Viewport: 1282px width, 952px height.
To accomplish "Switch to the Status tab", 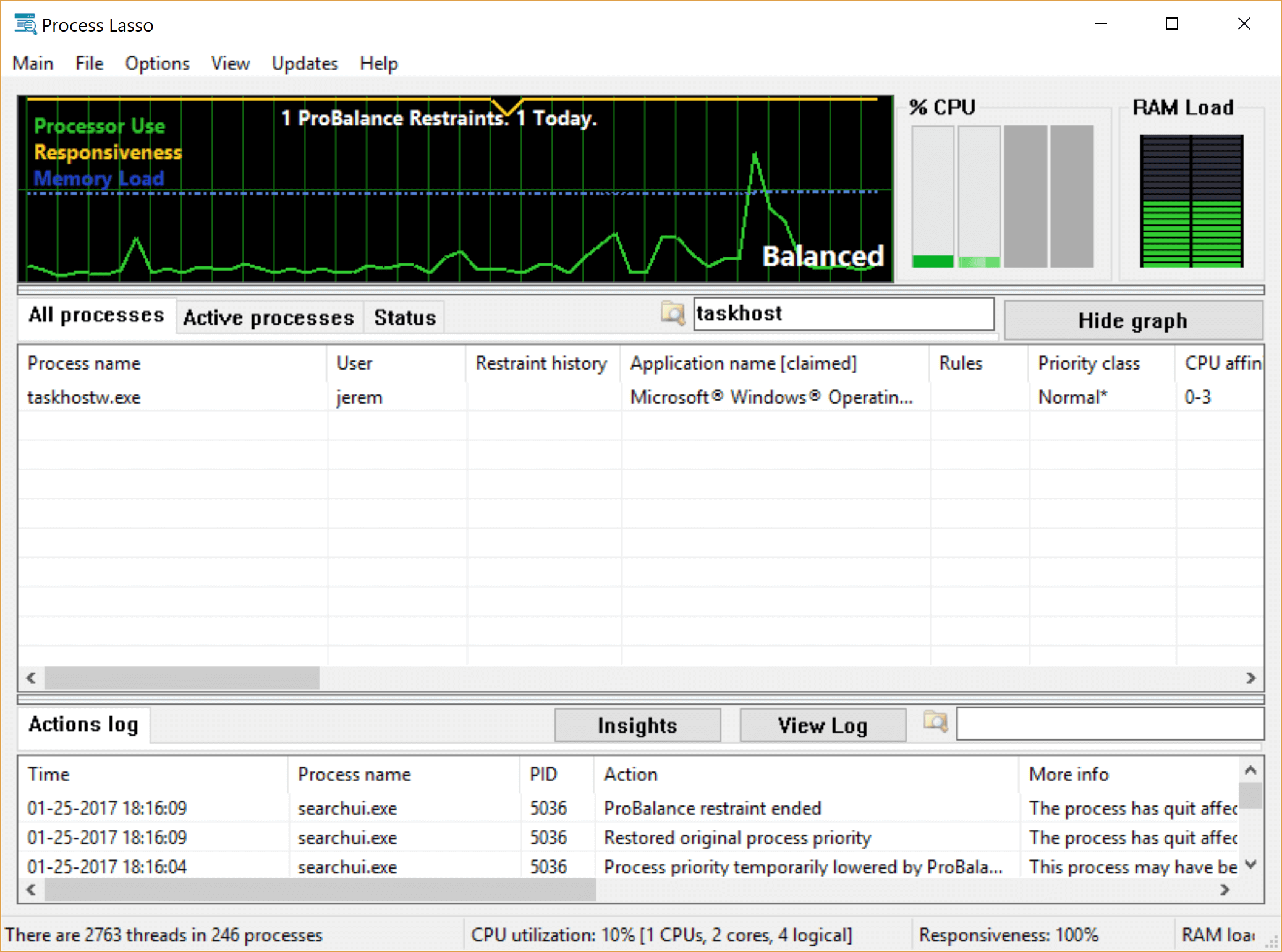I will [x=404, y=318].
